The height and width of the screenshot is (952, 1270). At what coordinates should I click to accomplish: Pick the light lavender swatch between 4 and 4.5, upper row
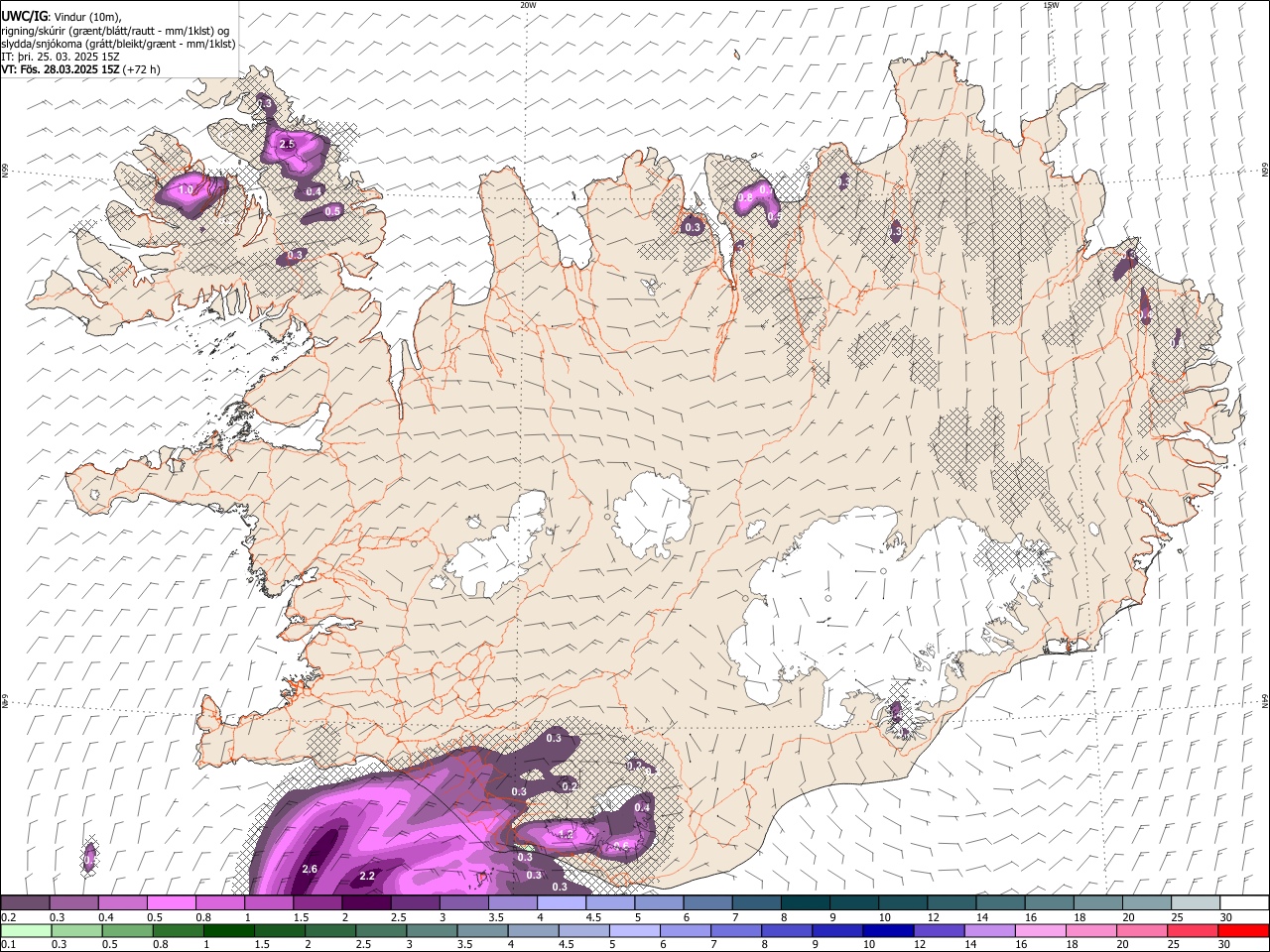562,903
